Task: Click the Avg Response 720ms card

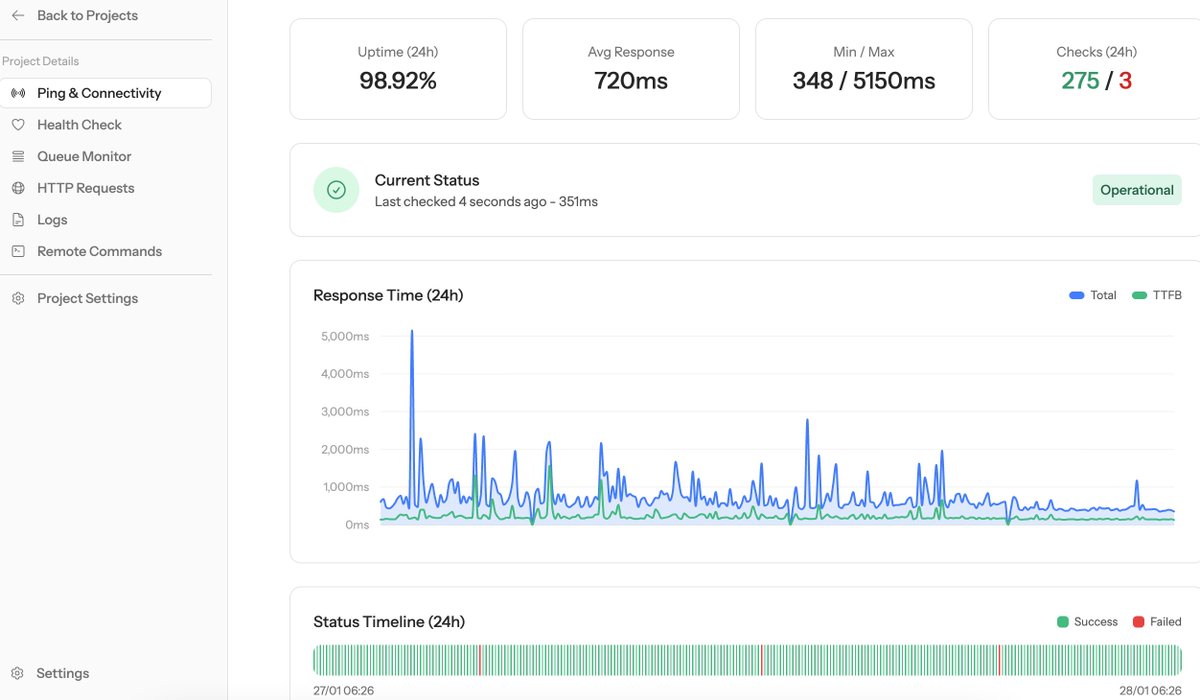Action: 631,69
